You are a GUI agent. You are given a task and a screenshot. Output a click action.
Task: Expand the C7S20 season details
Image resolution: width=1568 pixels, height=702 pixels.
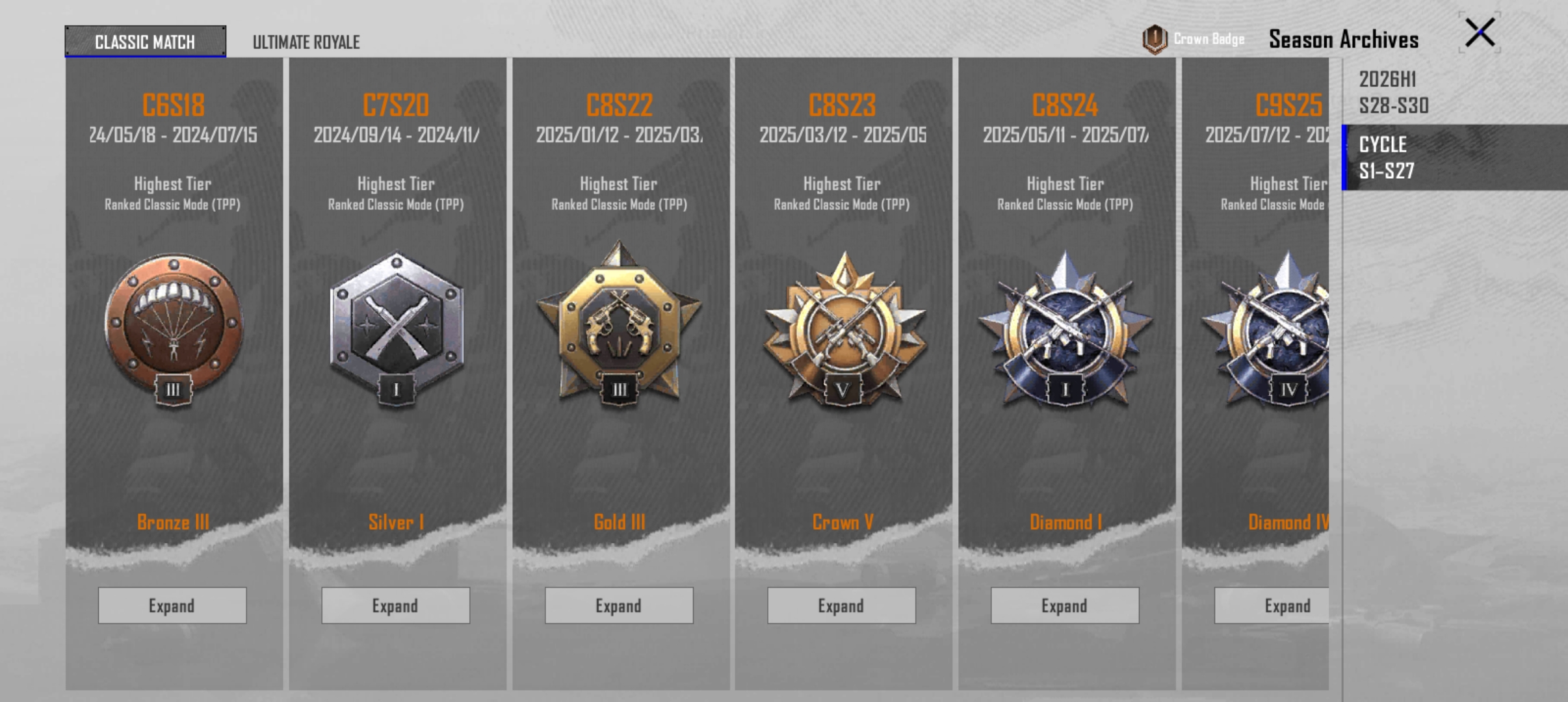click(395, 606)
